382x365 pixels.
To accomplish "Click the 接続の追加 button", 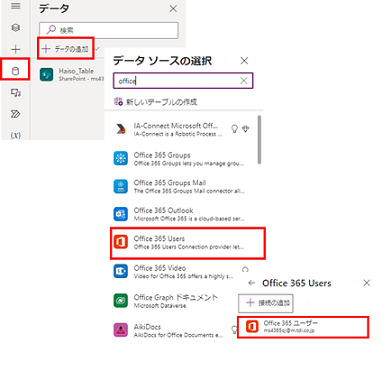I will [266, 303].
